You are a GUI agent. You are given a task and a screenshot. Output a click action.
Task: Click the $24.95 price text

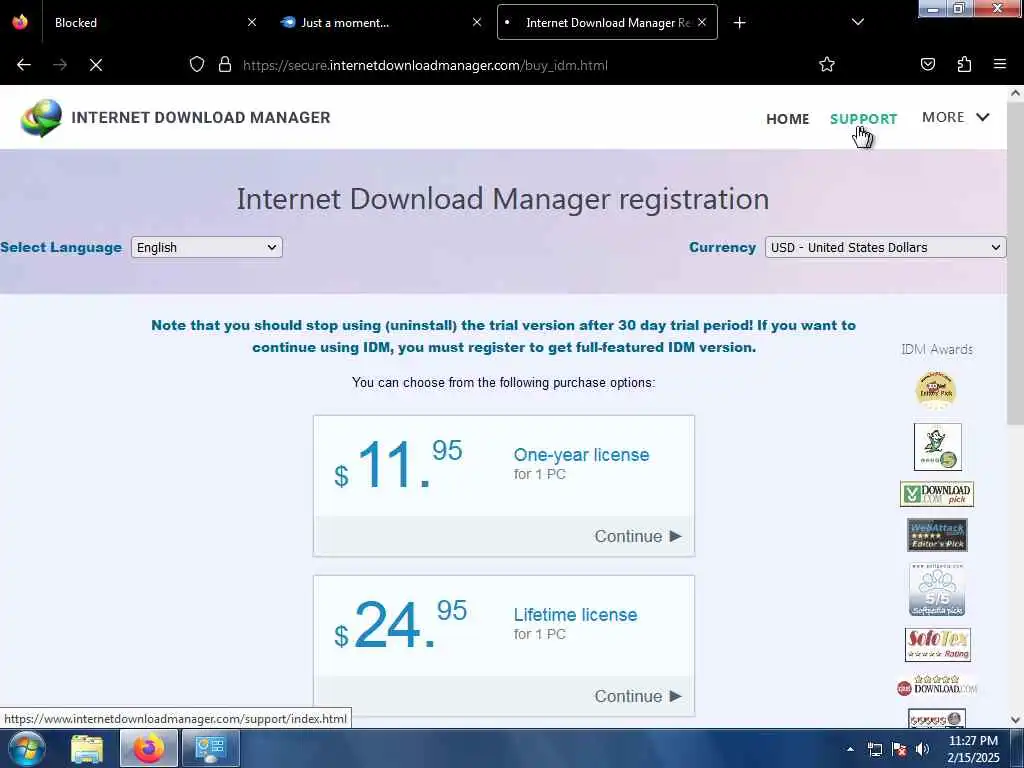point(400,625)
